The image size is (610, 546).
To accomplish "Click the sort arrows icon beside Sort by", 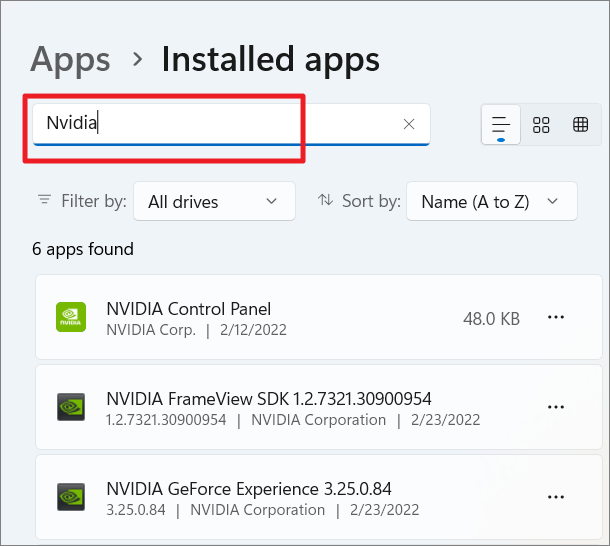I will pos(325,200).
